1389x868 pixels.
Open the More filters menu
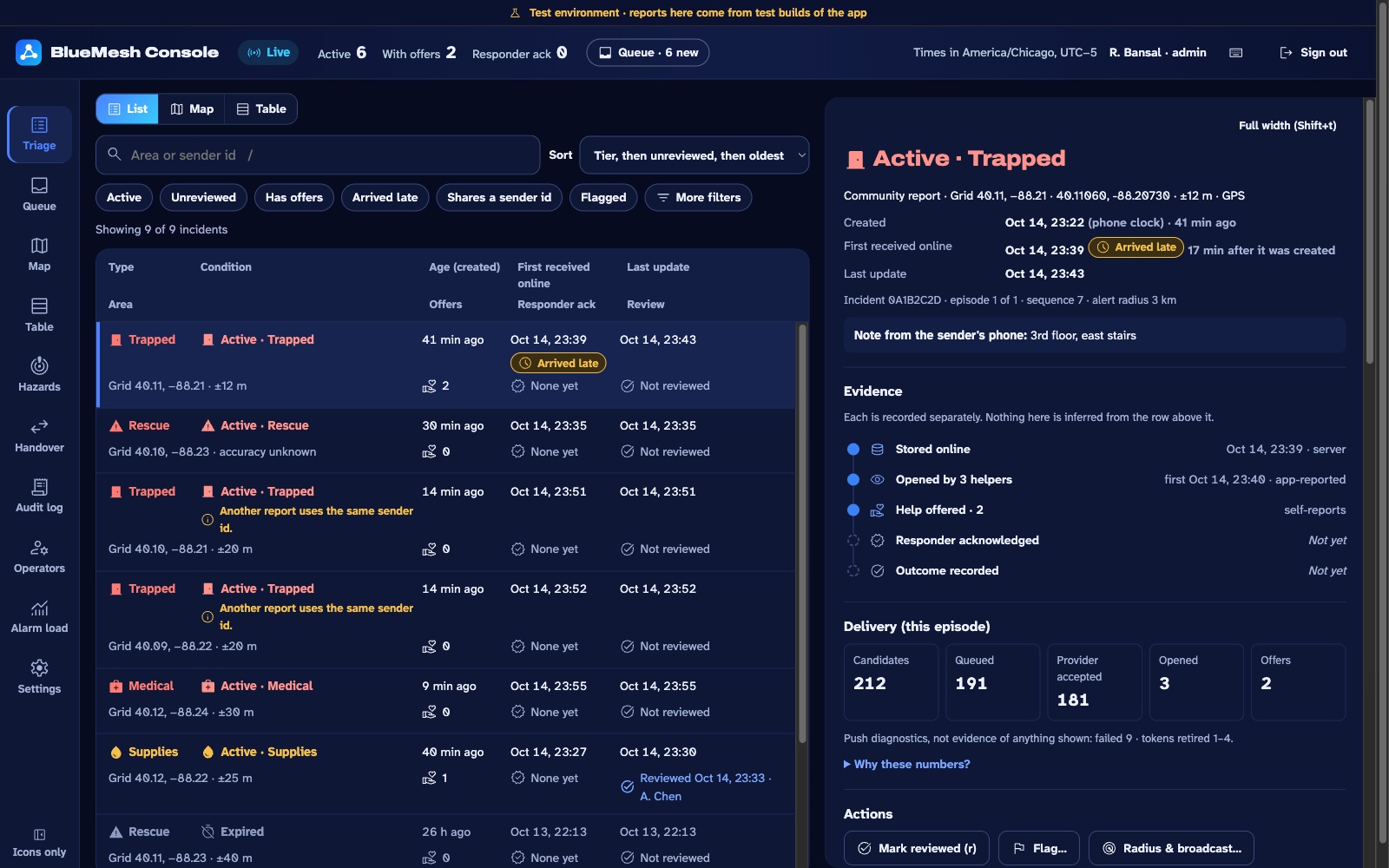pyautogui.click(x=698, y=198)
